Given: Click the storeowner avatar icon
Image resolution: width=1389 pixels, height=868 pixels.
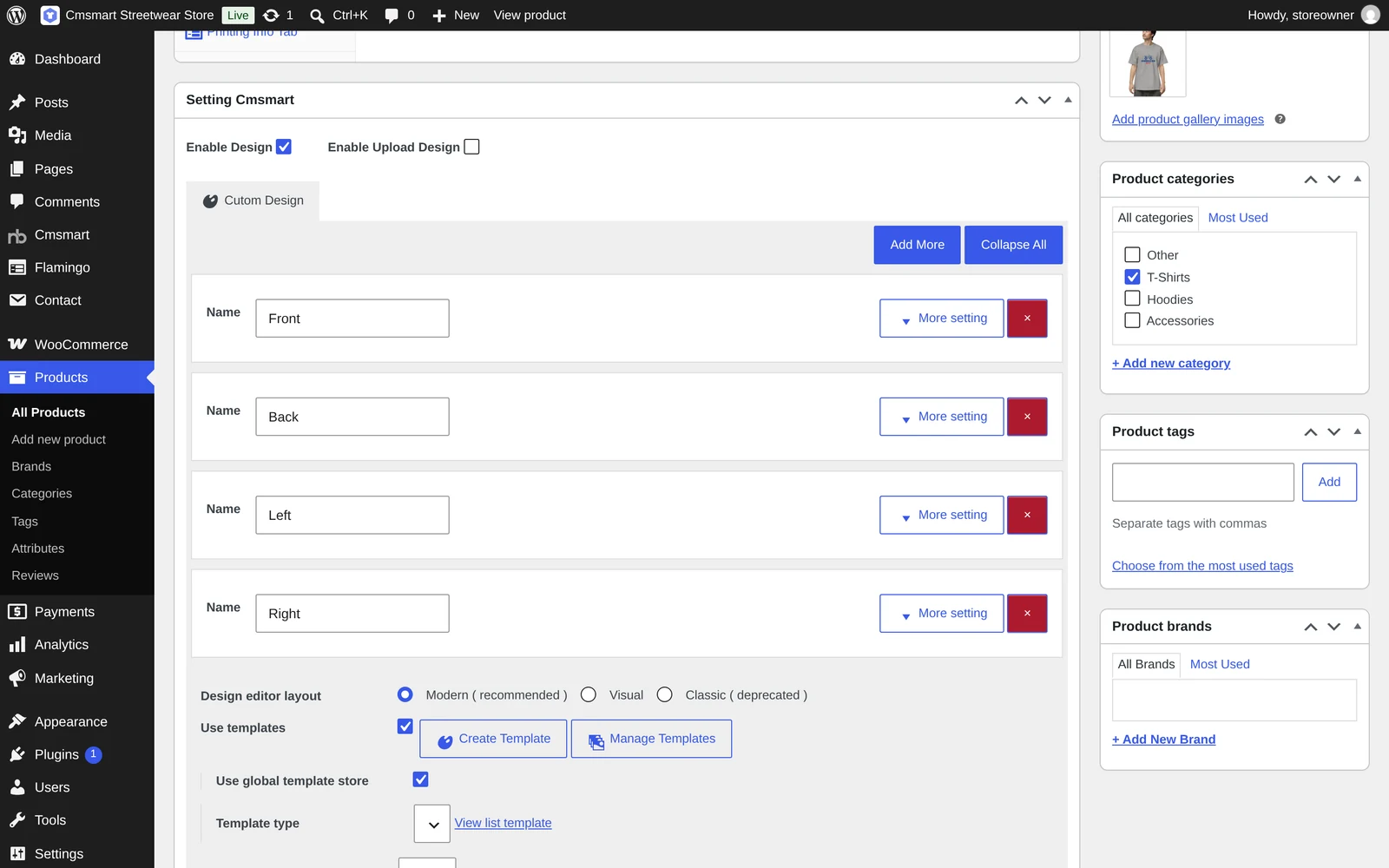Looking at the screenshot, I should 1371,15.
